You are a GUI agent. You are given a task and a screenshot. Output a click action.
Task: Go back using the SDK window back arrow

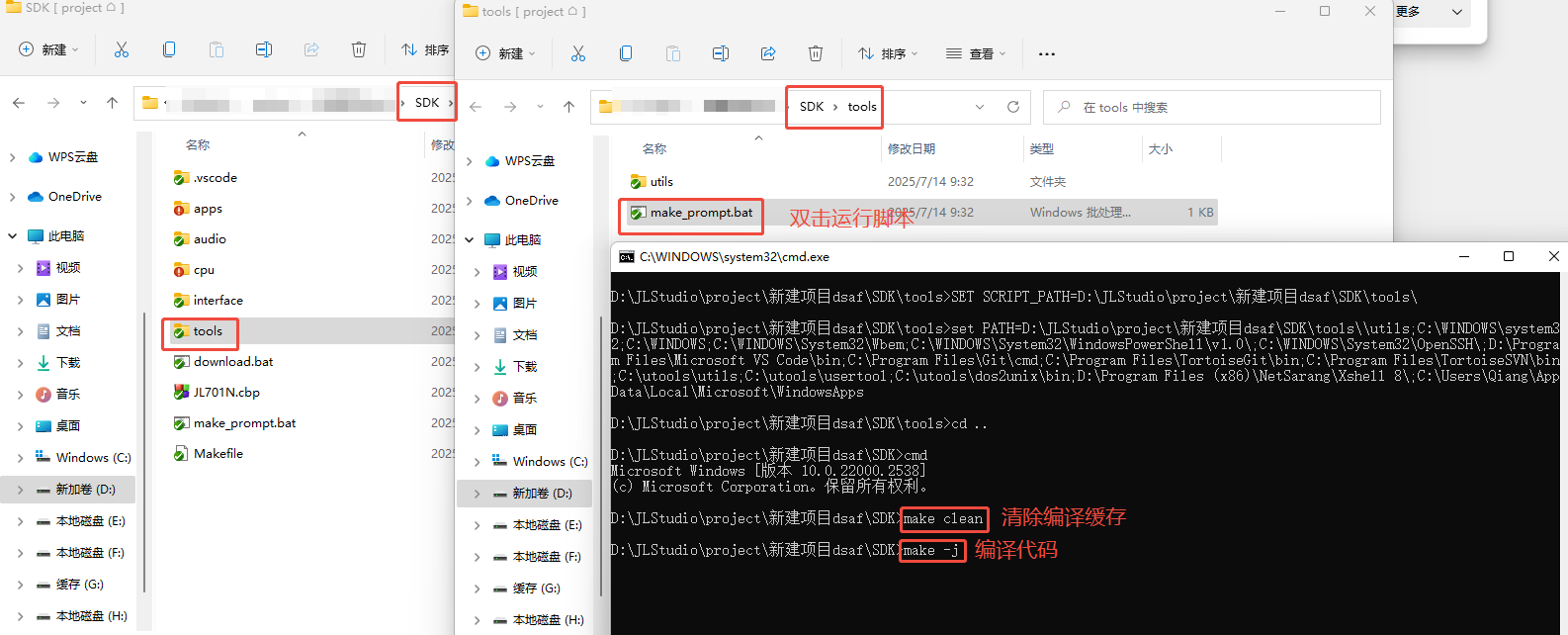tap(19, 103)
